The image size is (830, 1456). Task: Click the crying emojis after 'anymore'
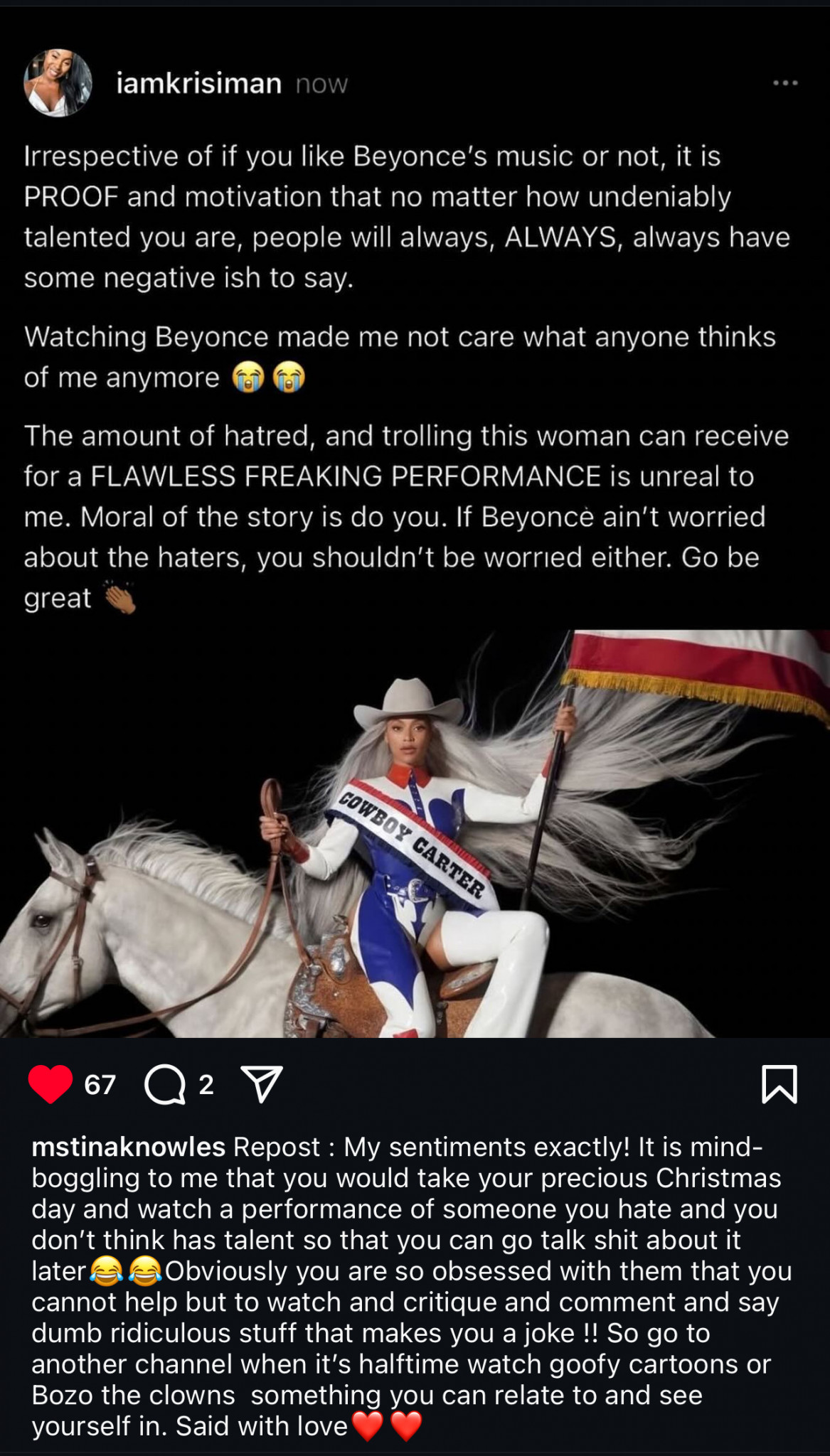pyautogui.click(x=269, y=377)
